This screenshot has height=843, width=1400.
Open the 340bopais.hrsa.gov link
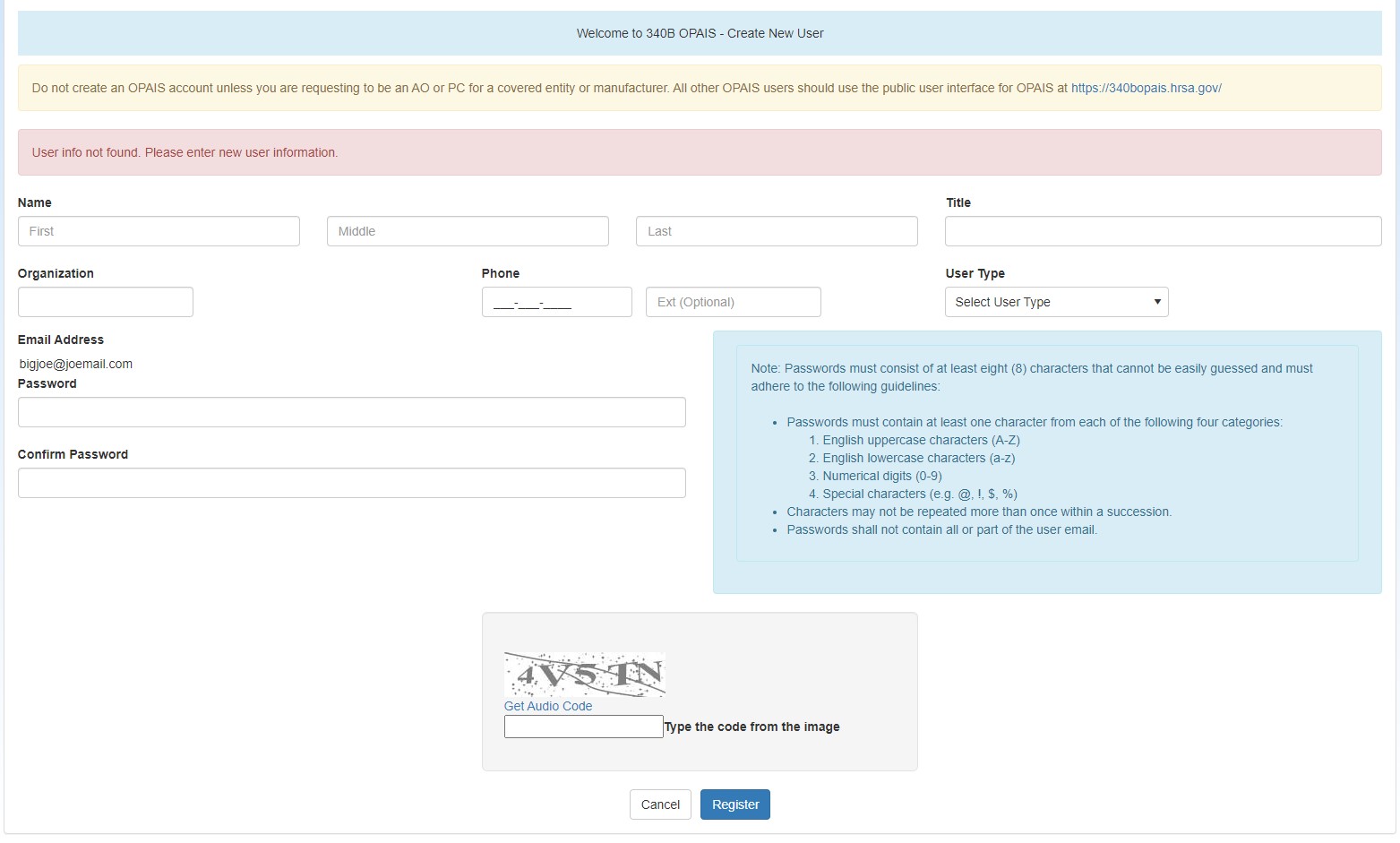point(1147,88)
